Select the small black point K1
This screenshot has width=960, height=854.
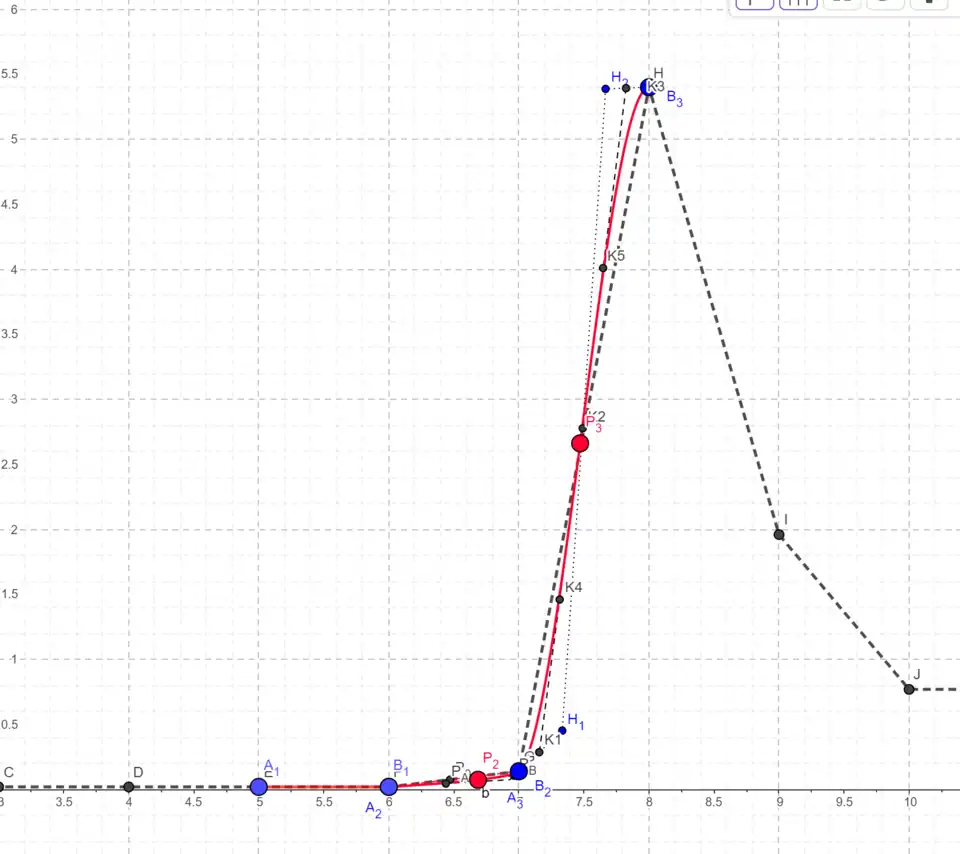tap(539, 751)
